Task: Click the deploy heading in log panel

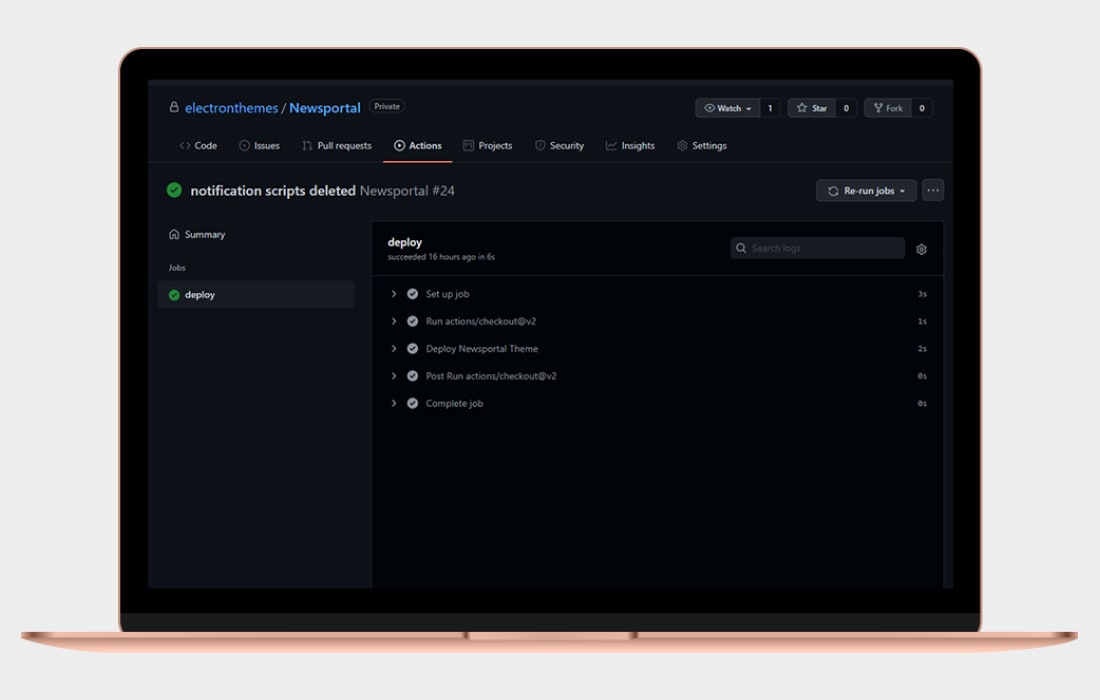Action: [x=405, y=242]
